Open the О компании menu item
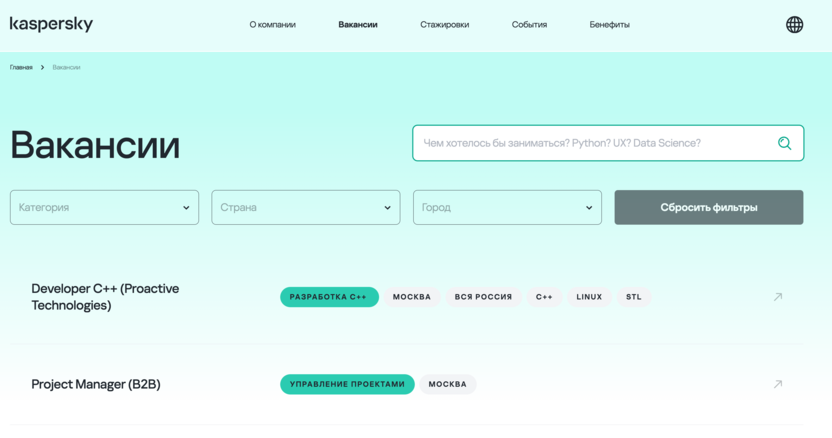The height and width of the screenshot is (438, 832). tap(273, 24)
